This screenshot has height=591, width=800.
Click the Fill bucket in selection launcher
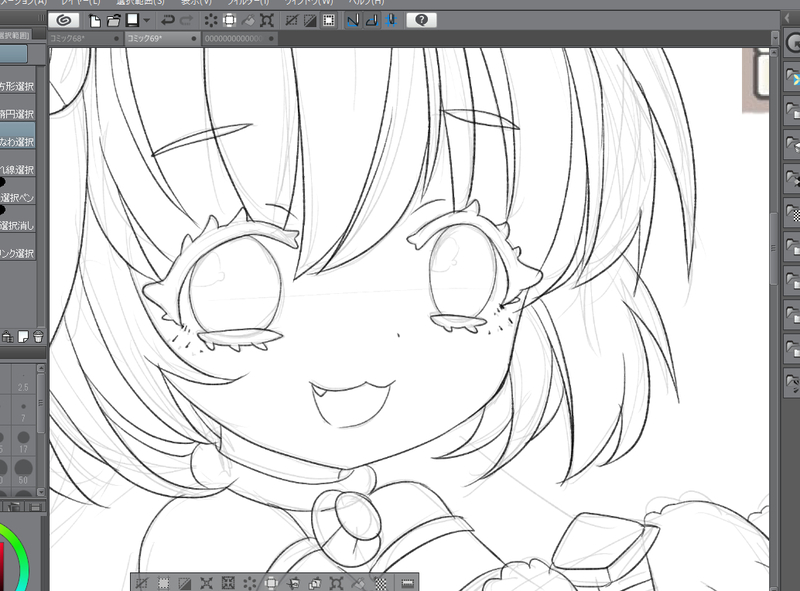(x=358, y=583)
